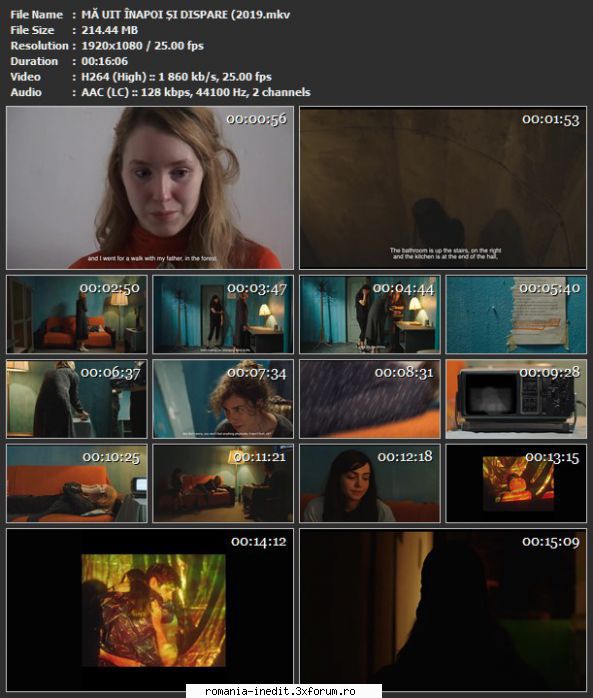Click the file size value 214.44 MB
The width and height of the screenshot is (593, 698).
click(x=110, y=30)
